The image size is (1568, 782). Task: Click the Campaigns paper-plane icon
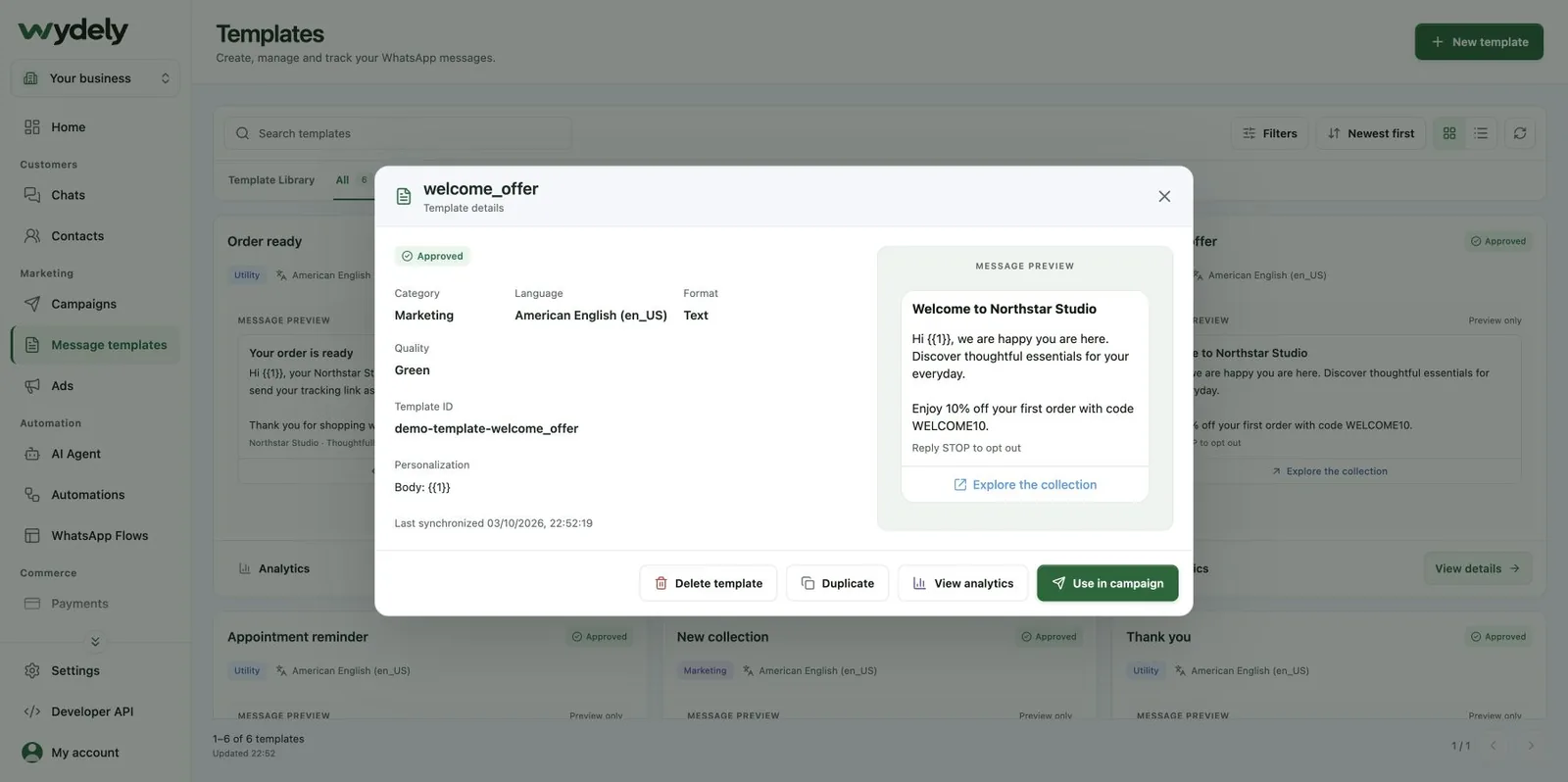pyautogui.click(x=32, y=304)
